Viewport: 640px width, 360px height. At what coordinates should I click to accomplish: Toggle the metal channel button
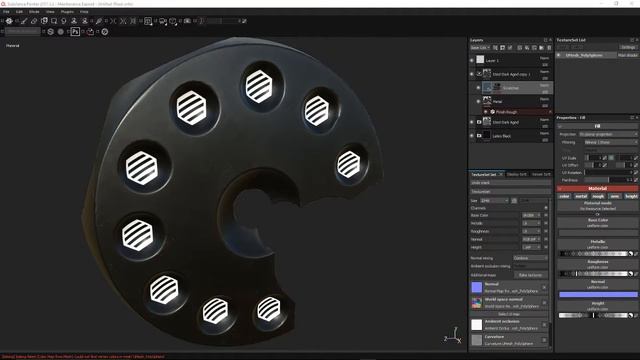[581, 196]
